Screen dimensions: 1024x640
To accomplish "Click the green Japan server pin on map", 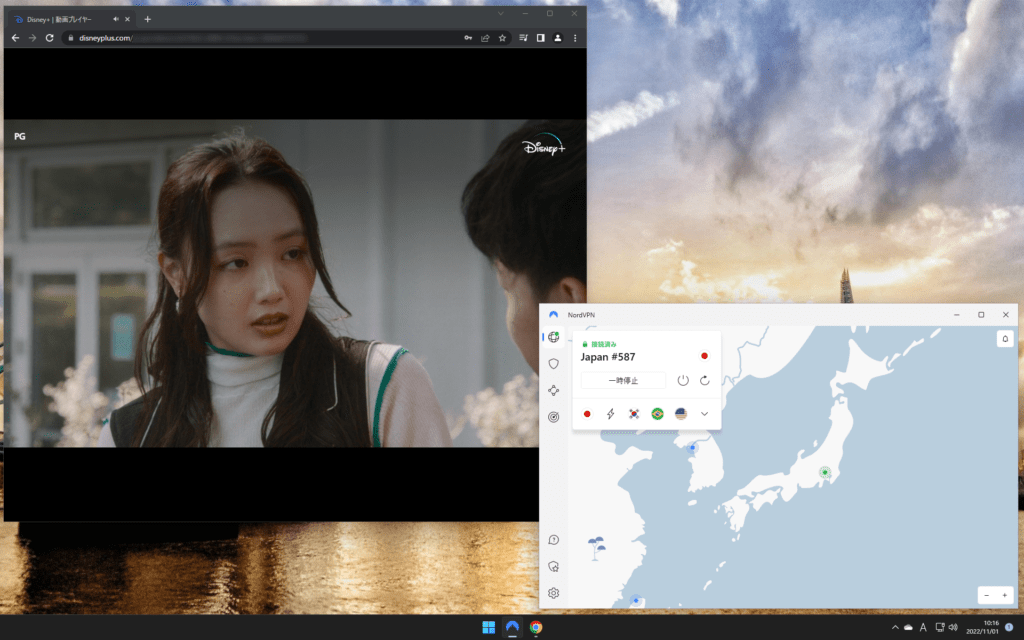I will pos(825,472).
